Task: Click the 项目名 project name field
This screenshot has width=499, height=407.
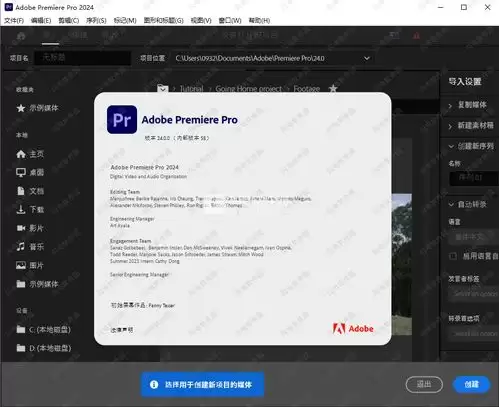Action: (x=83, y=58)
